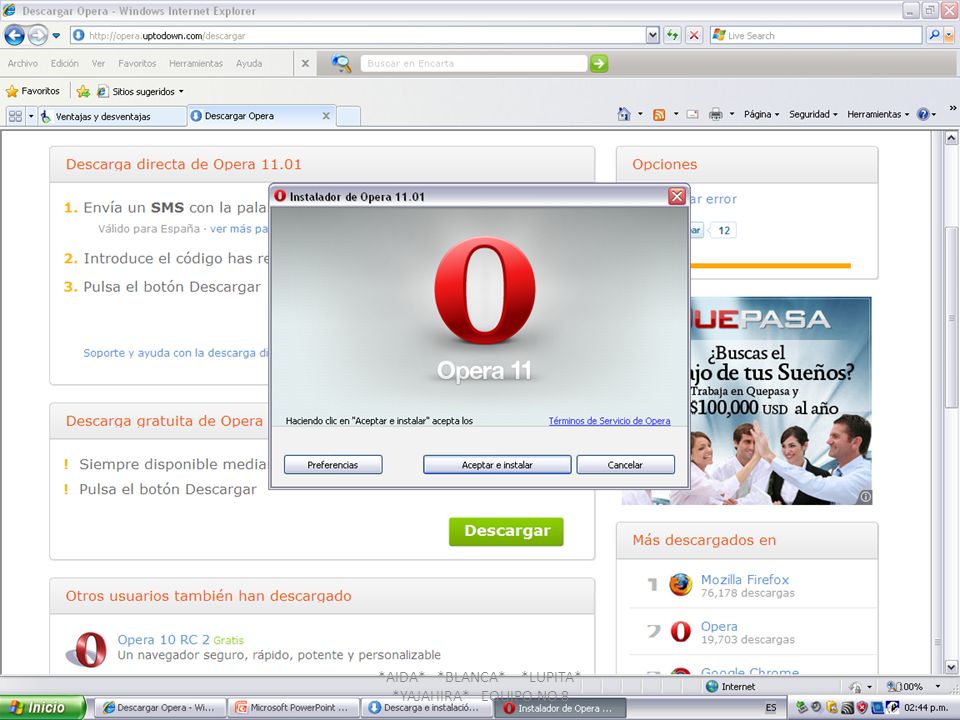The width and height of the screenshot is (960, 720).
Task: Open Términos de Servicio de Opera link
Action: (609, 421)
